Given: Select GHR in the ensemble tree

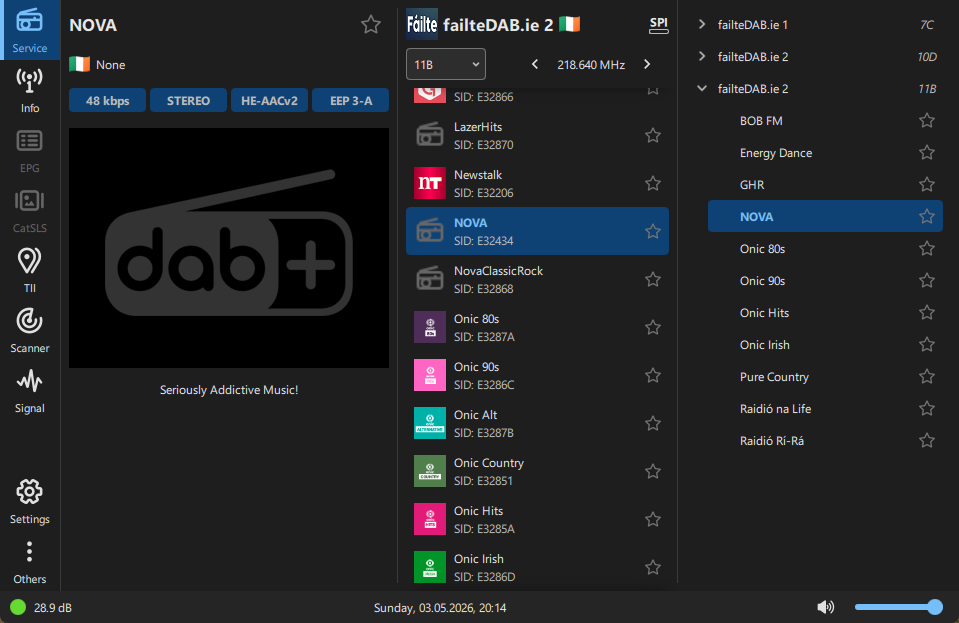Looking at the screenshot, I should (825, 185).
